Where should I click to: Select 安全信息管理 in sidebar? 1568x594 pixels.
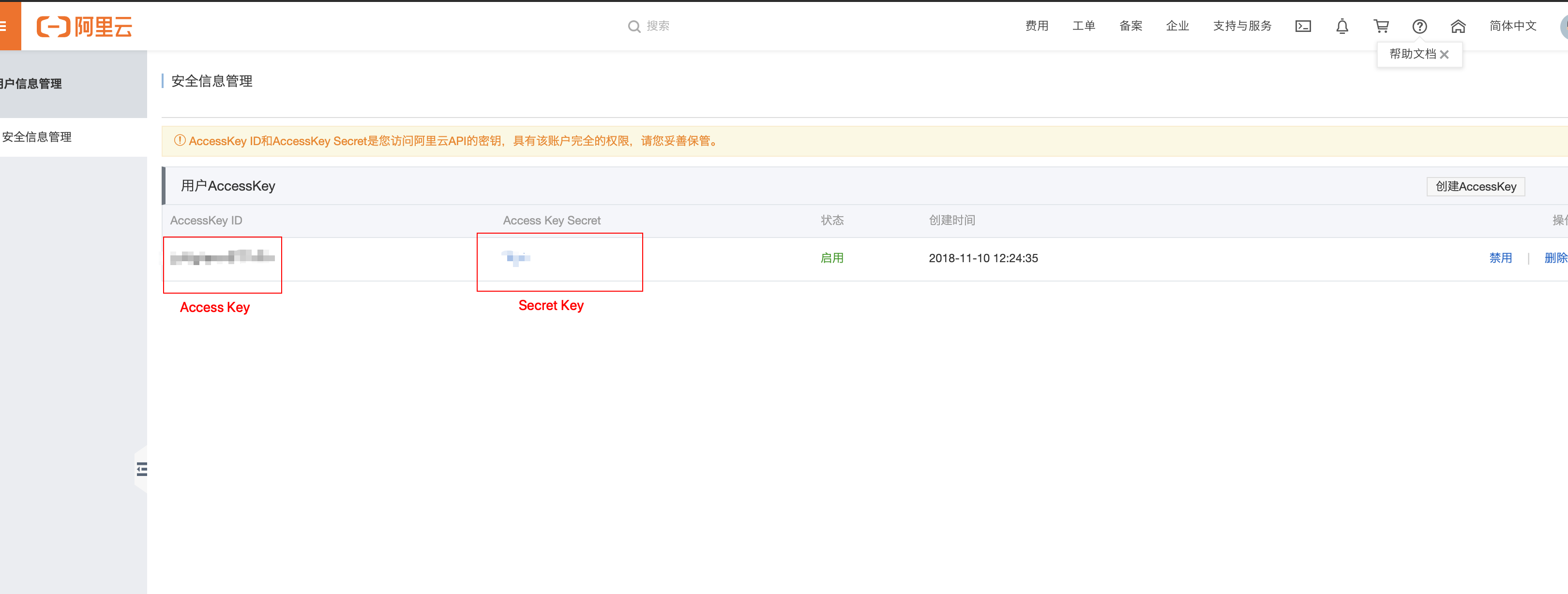click(36, 137)
